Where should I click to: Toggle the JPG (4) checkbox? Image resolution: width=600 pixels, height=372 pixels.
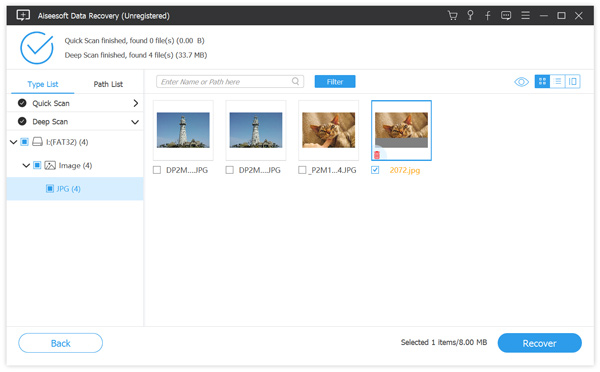(50, 189)
